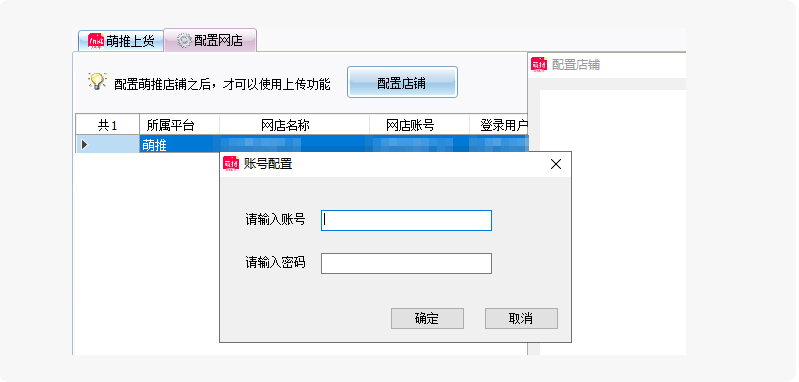Switch to the 萌推上货 tab
This screenshot has height=382, width=799.
[121, 41]
